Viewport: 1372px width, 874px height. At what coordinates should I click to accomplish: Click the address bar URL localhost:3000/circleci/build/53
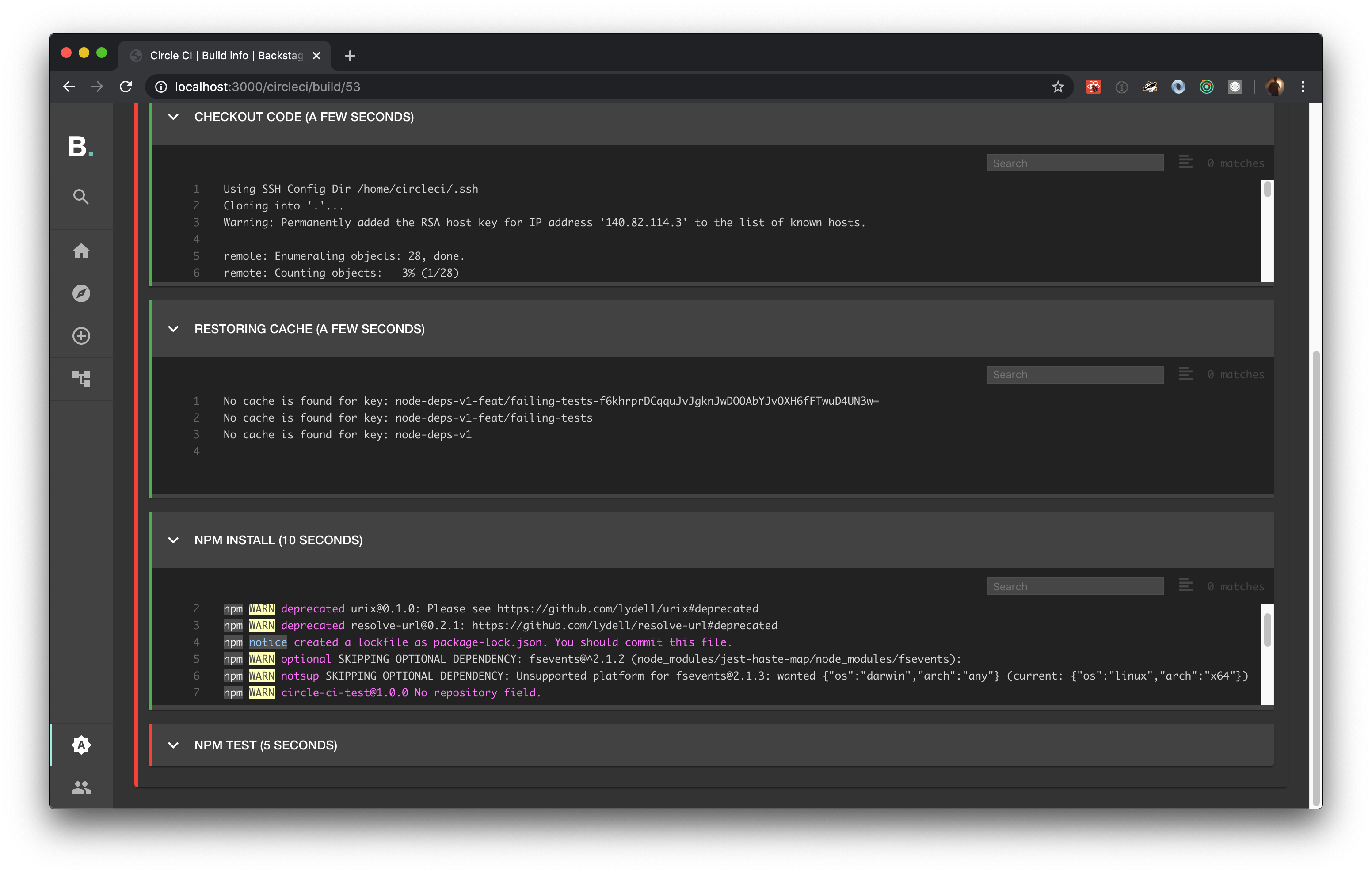coord(267,87)
